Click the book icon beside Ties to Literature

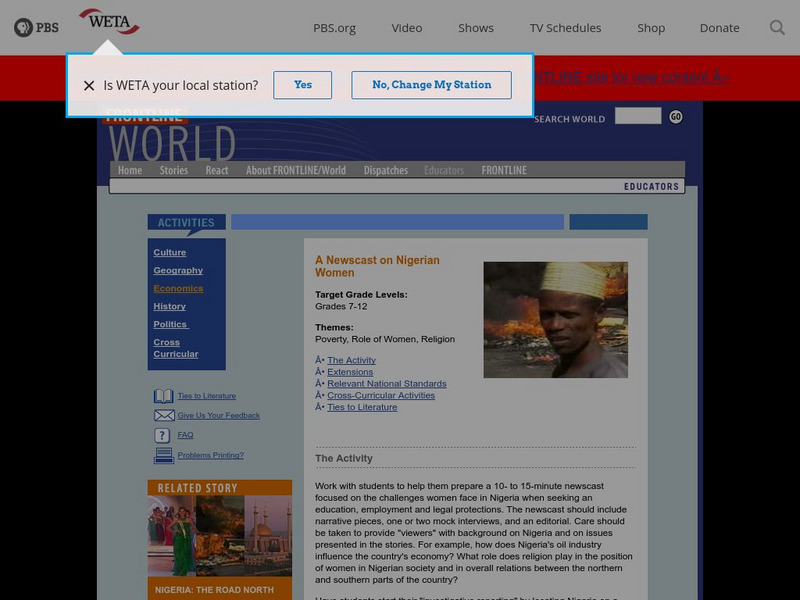[x=163, y=396]
